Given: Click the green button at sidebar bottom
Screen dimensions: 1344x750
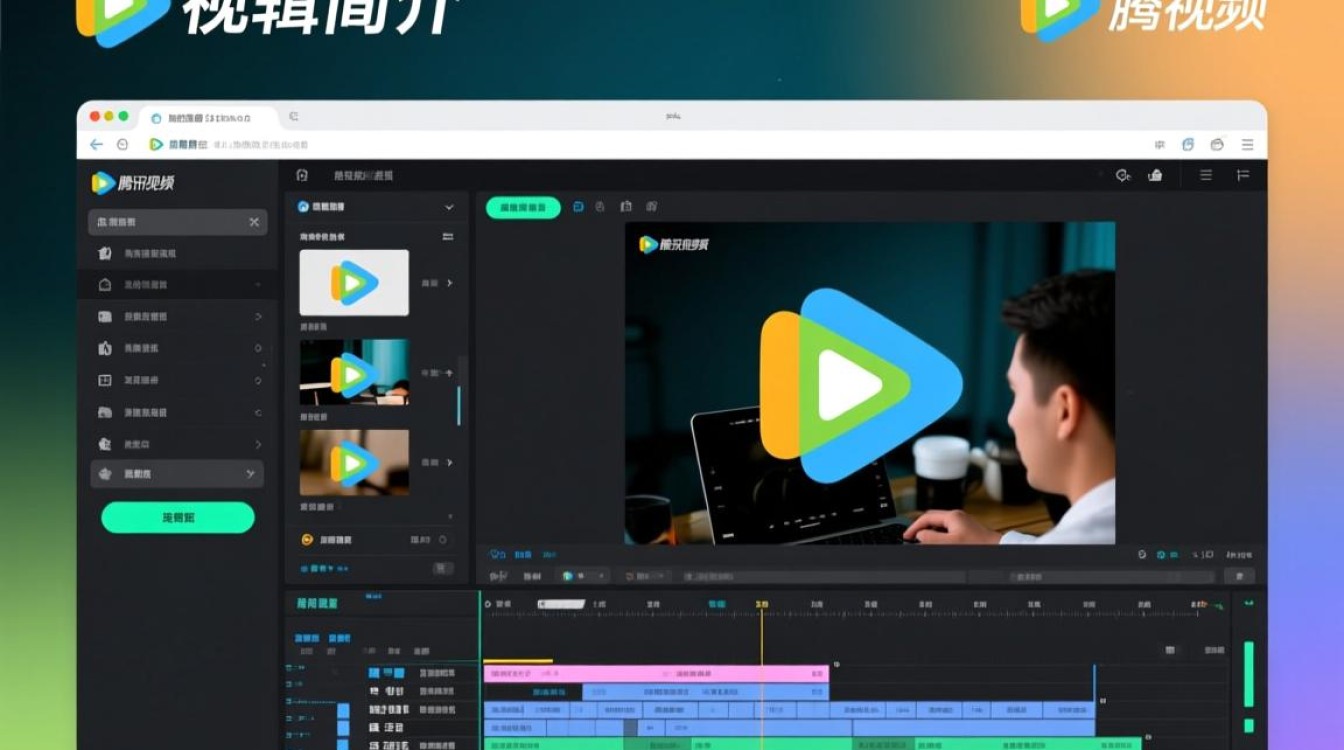Looking at the screenshot, I should point(178,518).
